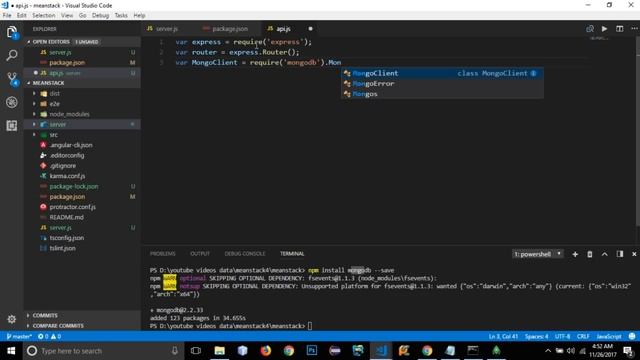Expand the server folder
This screenshot has width=640, height=360.
coord(34,124)
